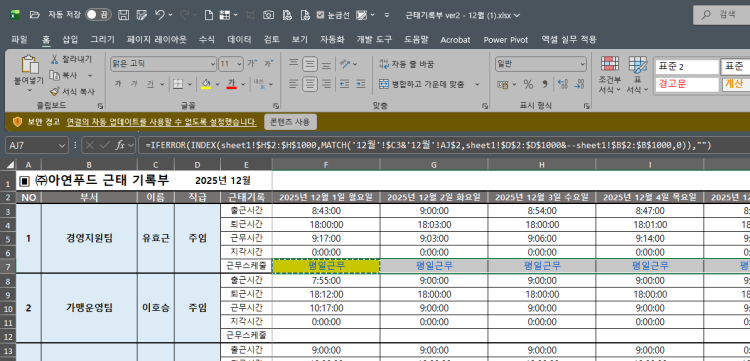Apply underline formatting (underlined 가)
This screenshot has width=750, height=361.
(x=150, y=84)
